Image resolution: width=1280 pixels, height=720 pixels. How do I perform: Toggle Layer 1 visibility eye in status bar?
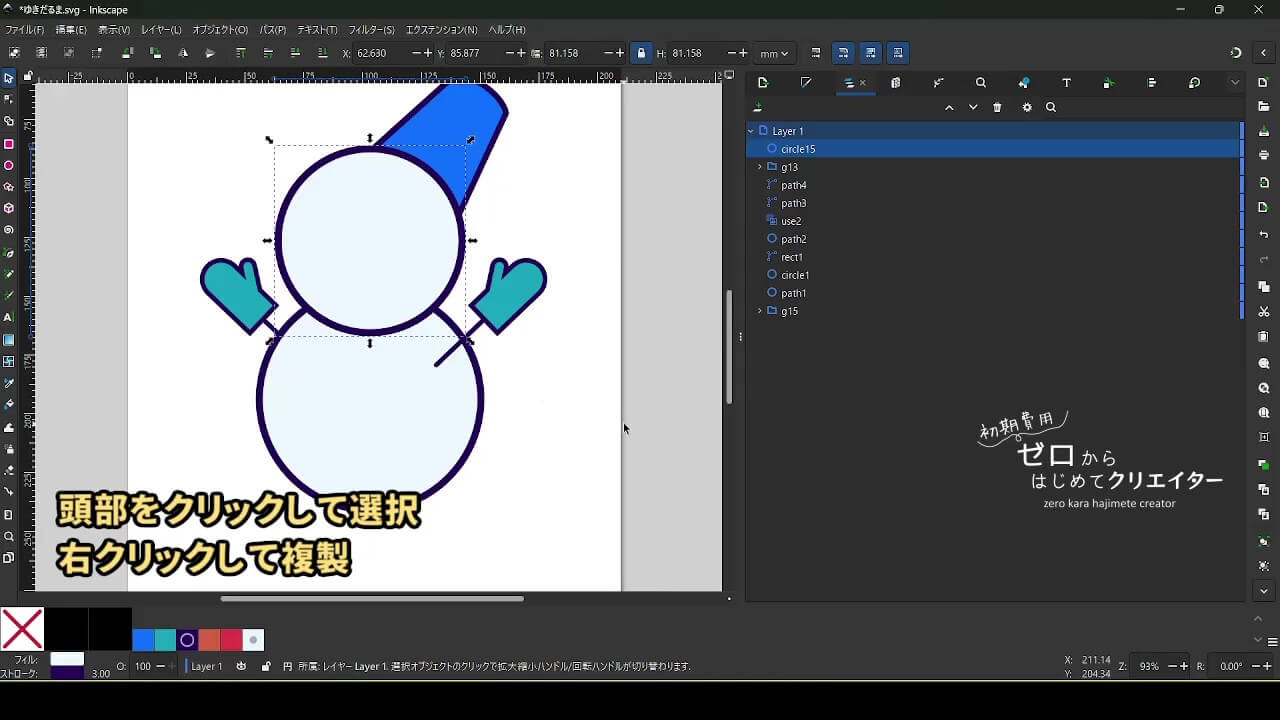[x=241, y=666]
